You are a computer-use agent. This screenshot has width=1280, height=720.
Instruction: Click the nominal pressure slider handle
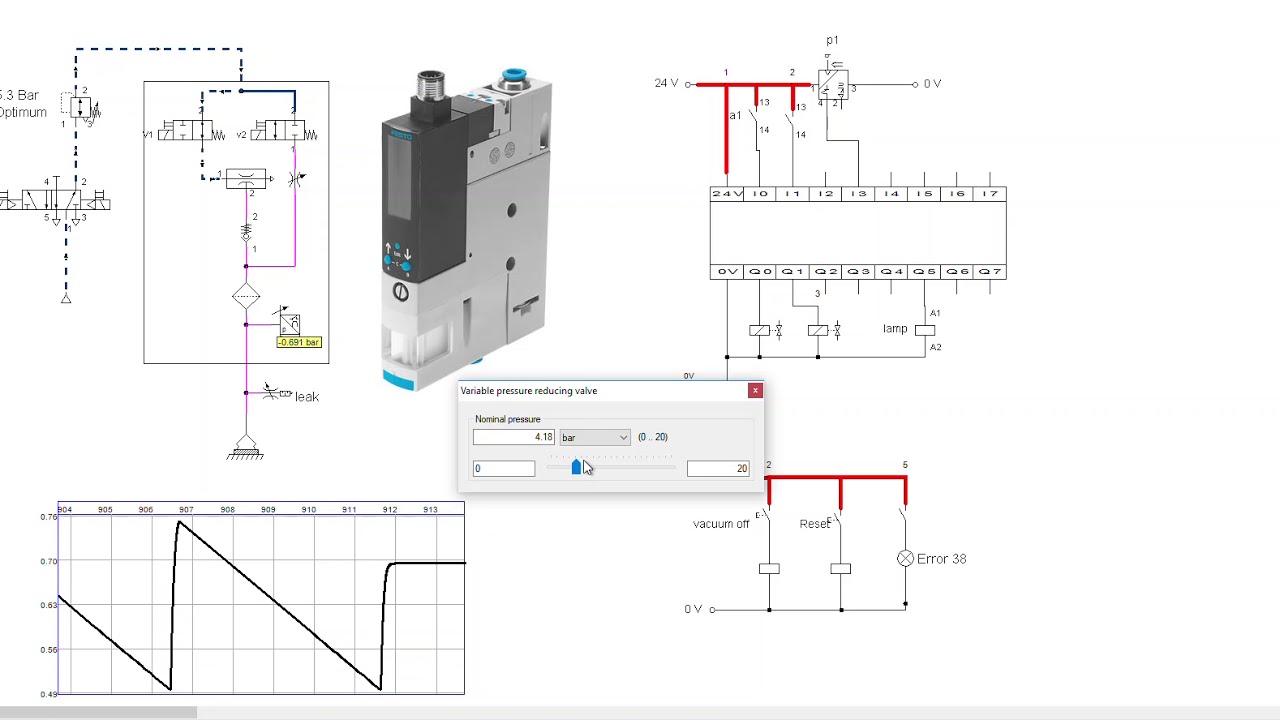(x=576, y=467)
